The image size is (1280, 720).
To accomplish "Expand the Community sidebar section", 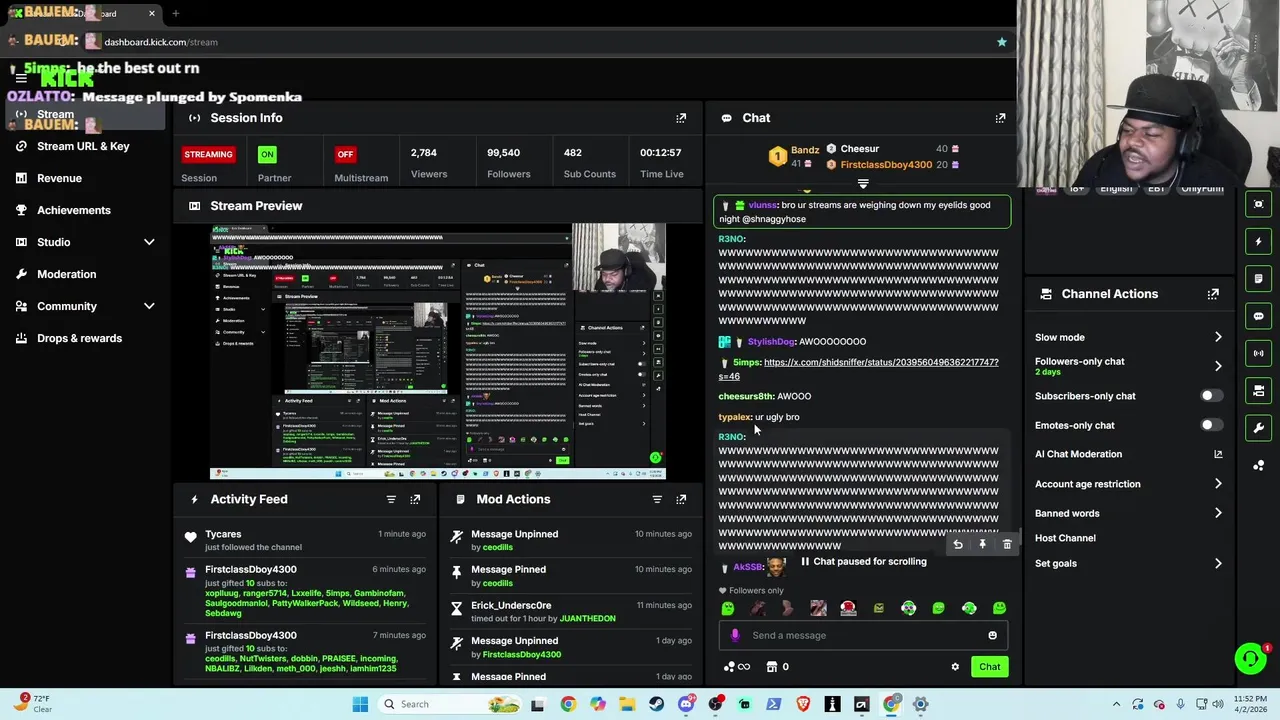I will pos(149,306).
